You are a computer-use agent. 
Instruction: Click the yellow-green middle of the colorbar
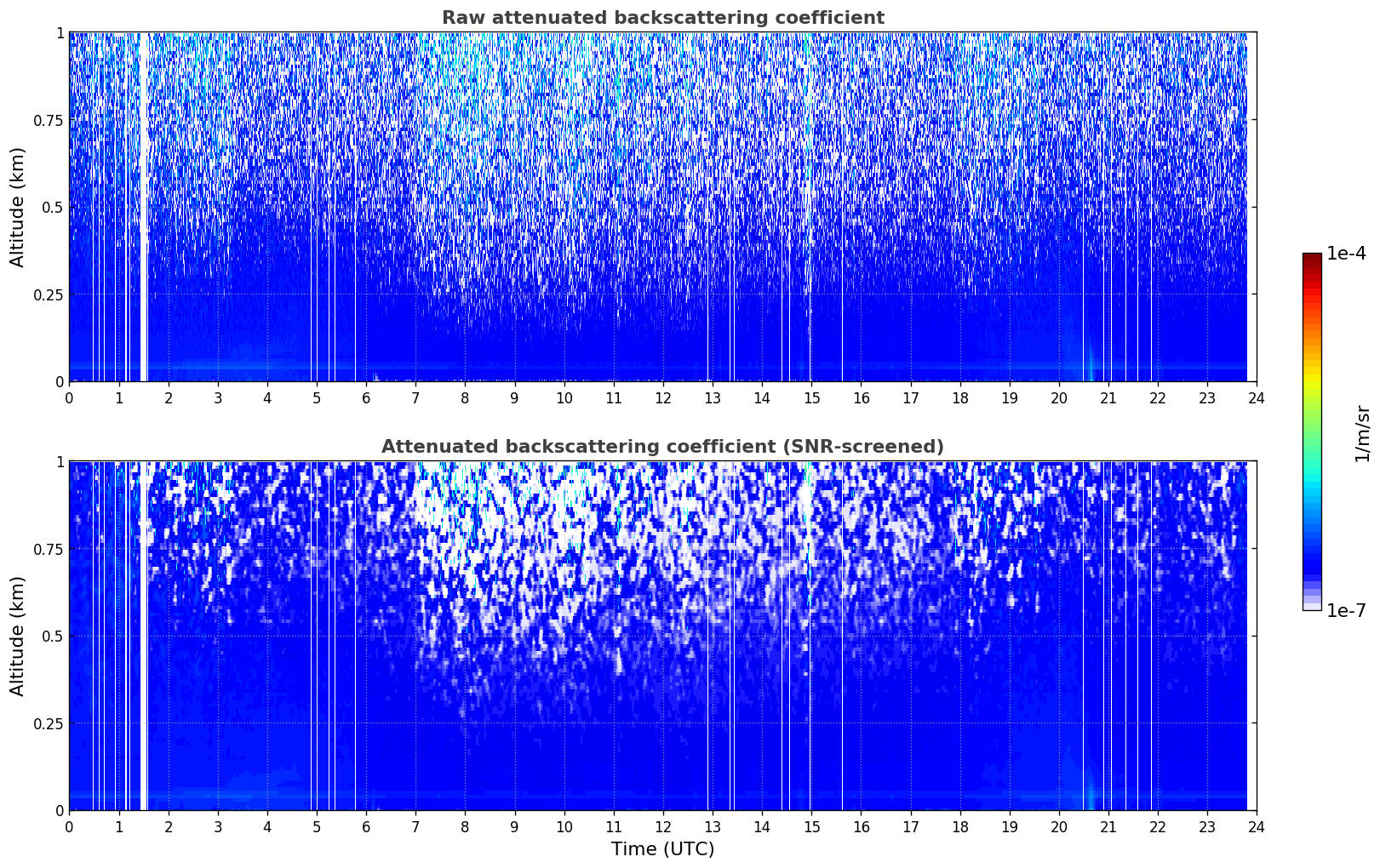(x=1312, y=400)
